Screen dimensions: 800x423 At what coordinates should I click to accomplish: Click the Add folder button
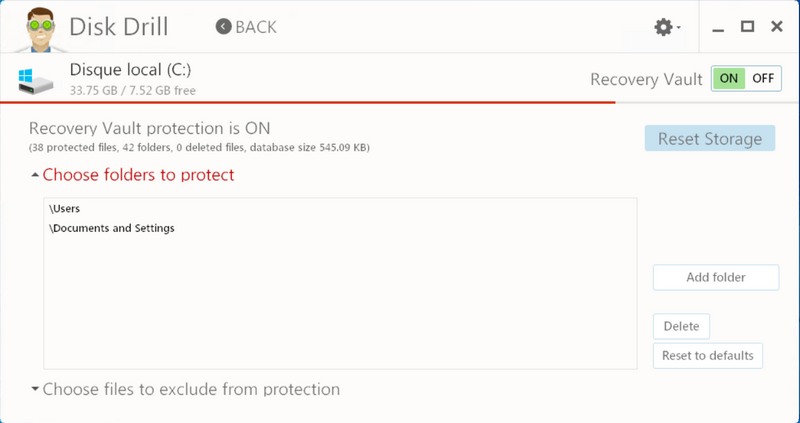point(714,277)
